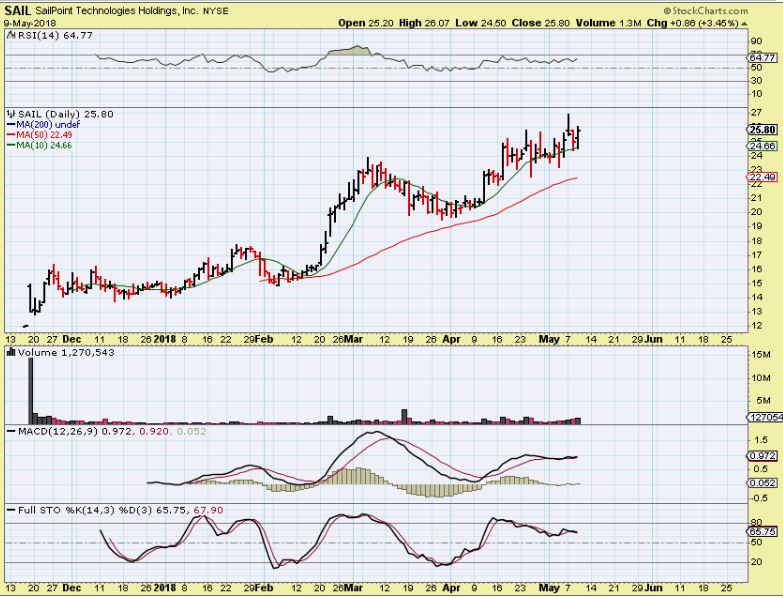The width and height of the screenshot is (783, 598).
Task: Click the MA(10) 24.66 legend text
Action: point(44,146)
